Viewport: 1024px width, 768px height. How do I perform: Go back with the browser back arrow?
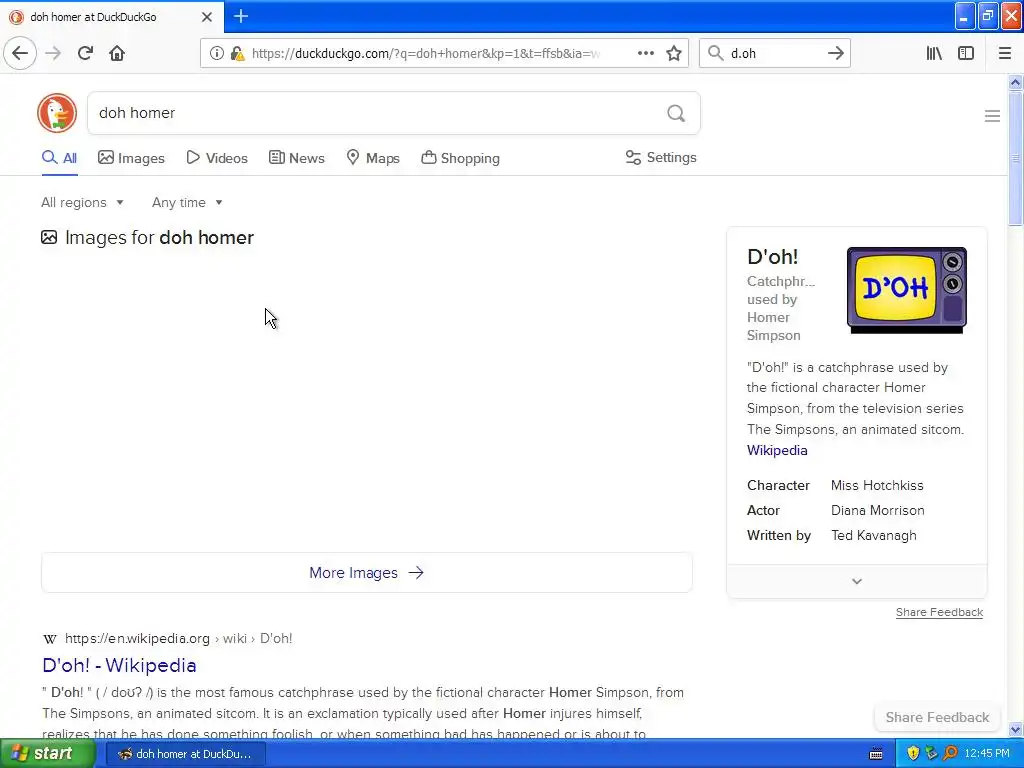click(x=20, y=53)
